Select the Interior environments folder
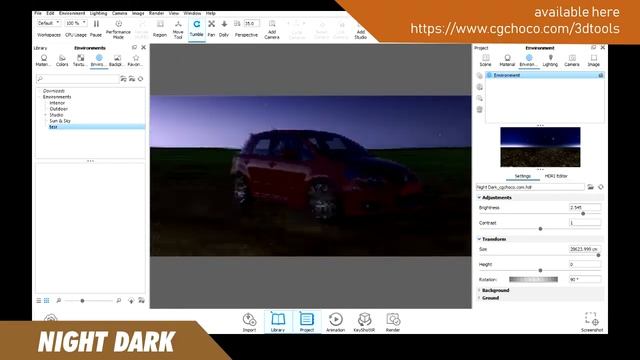 [57, 103]
